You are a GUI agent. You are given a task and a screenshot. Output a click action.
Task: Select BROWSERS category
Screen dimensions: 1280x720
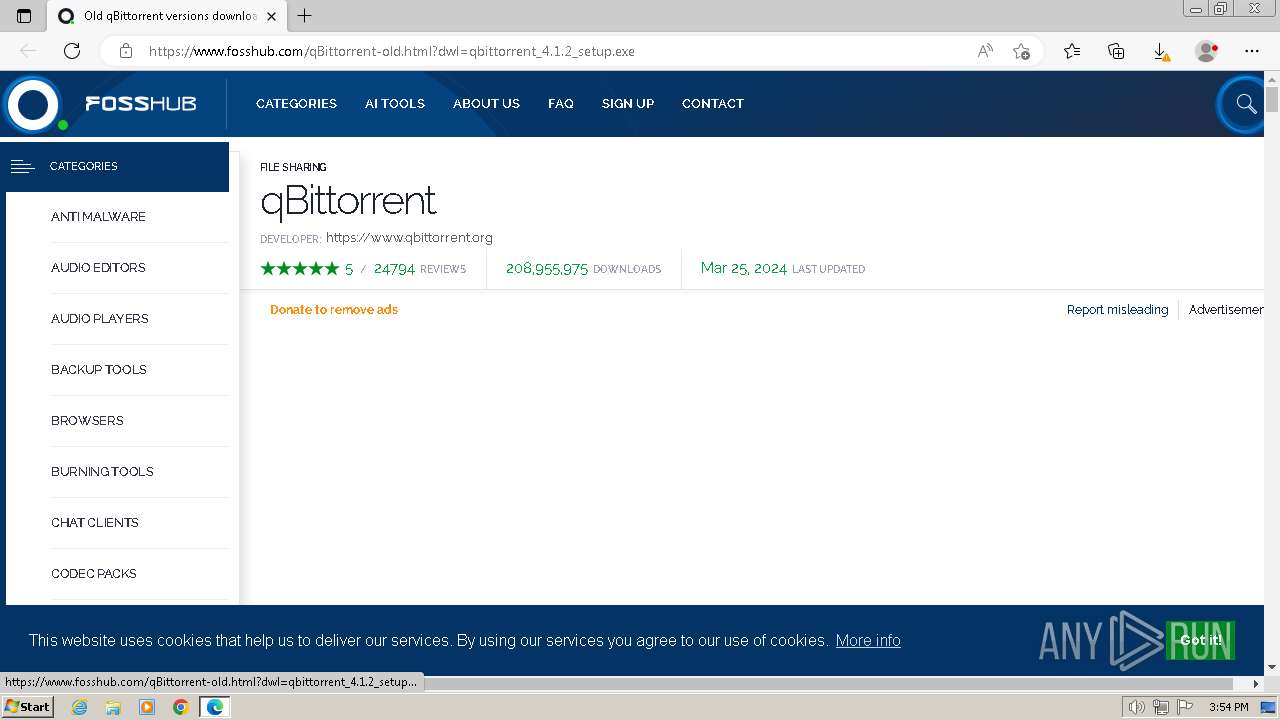click(x=87, y=421)
